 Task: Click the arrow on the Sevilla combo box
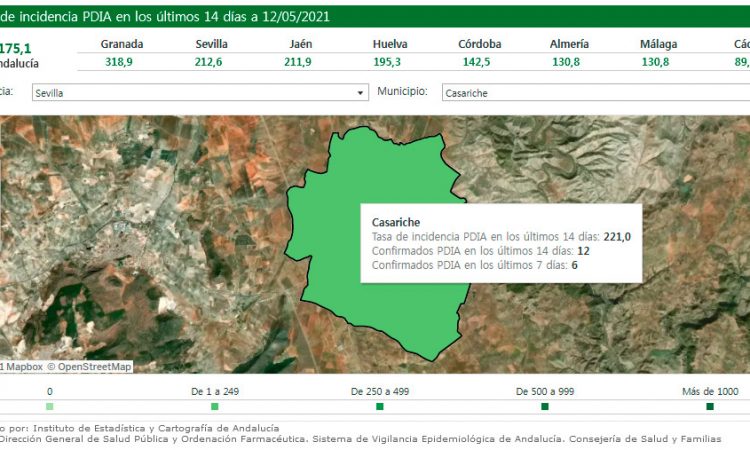pos(361,93)
